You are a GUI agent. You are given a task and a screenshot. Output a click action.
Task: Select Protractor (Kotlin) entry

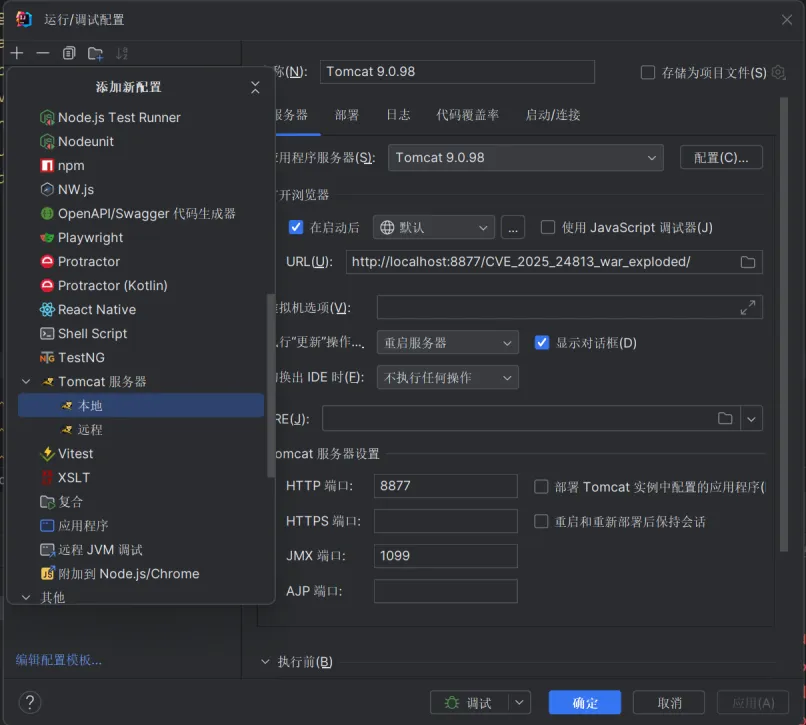pos(141,285)
